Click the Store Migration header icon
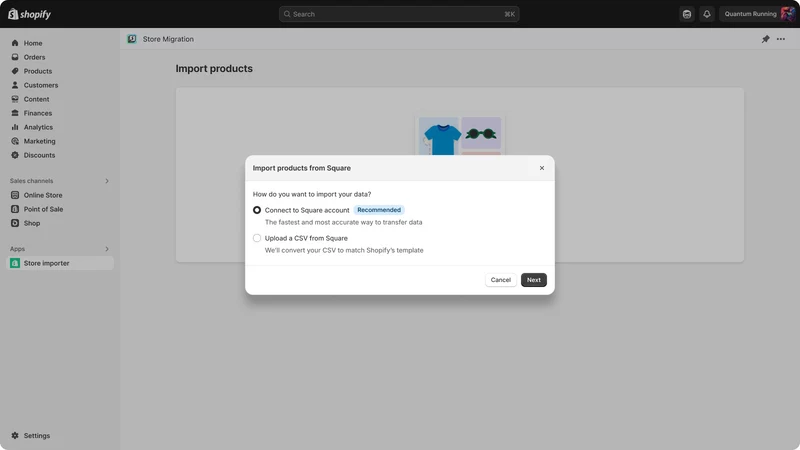 (x=132, y=39)
